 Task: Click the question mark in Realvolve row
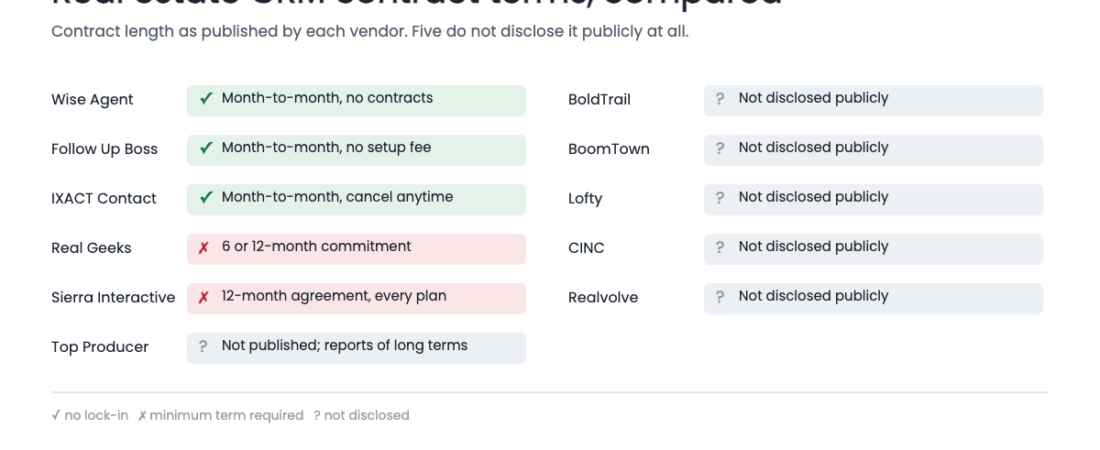[x=720, y=297]
